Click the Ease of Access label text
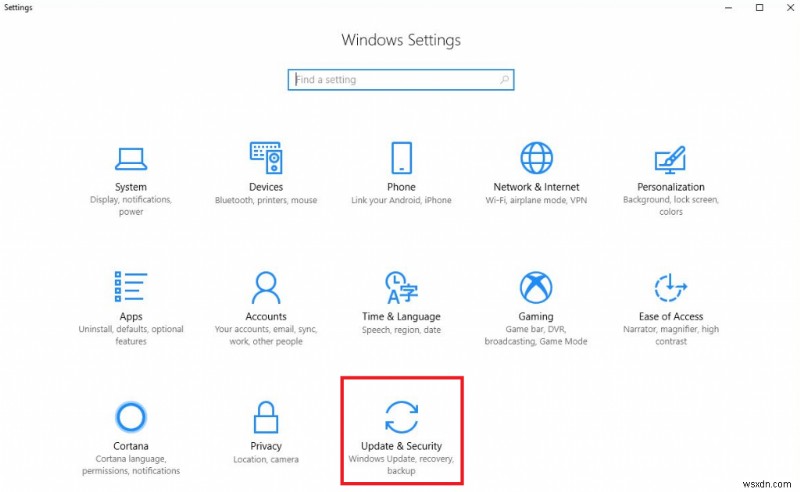Screen dimensions: 800x492 point(671,316)
